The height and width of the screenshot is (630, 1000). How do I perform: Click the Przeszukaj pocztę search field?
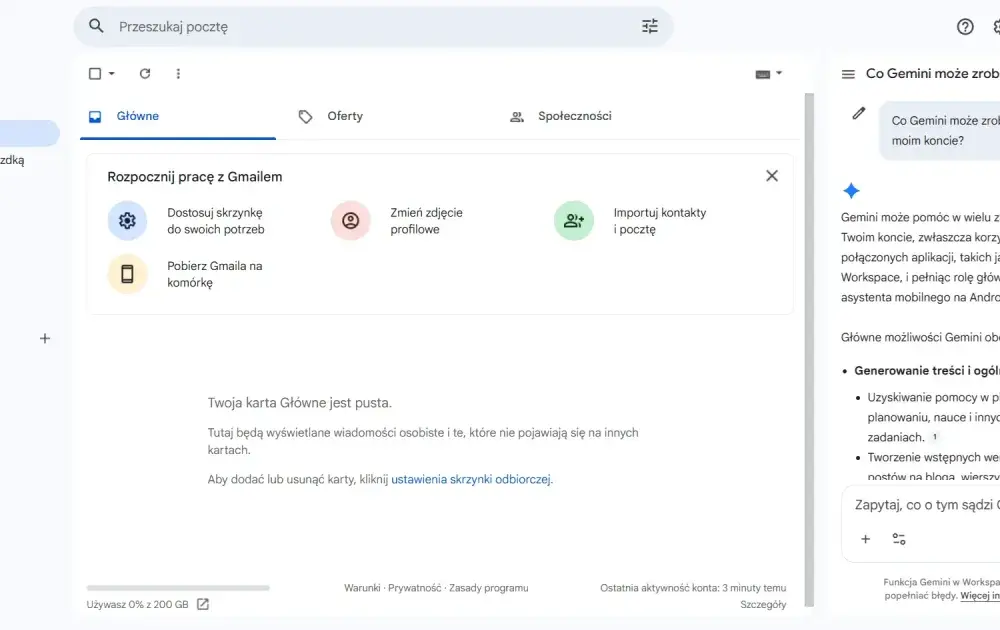click(x=373, y=27)
